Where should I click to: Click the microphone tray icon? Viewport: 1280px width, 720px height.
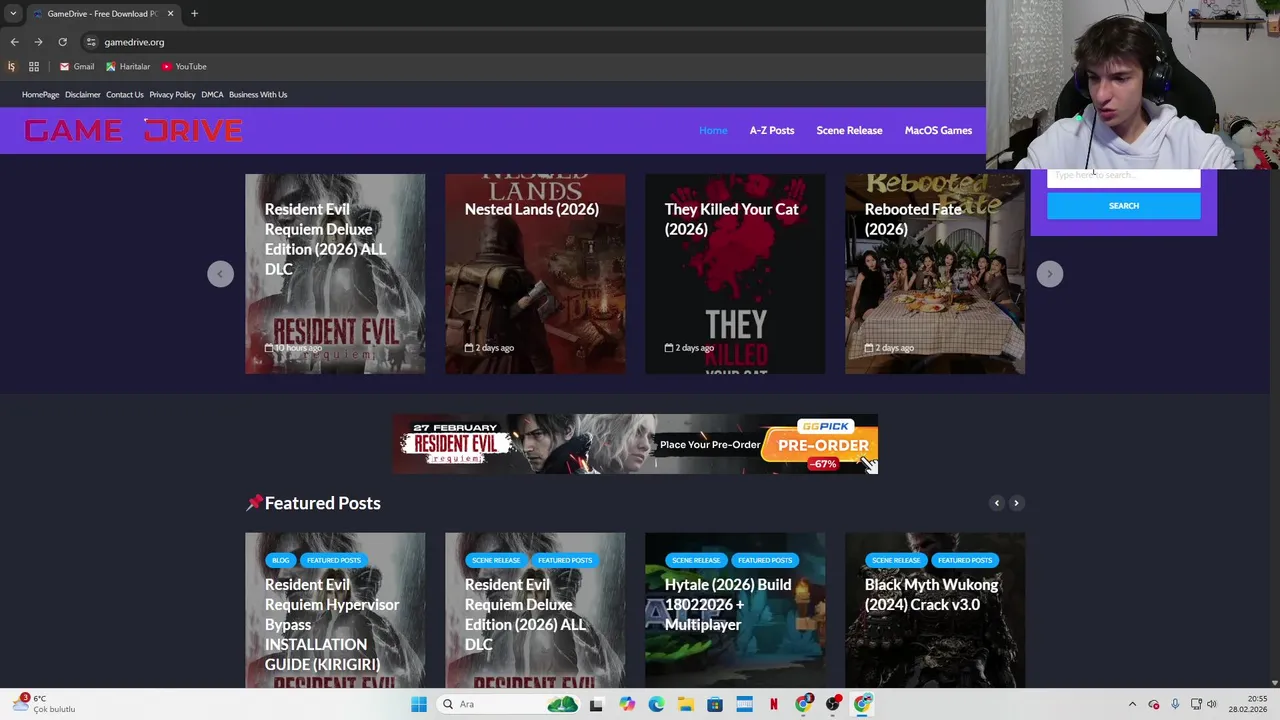tap(1175, 704)
